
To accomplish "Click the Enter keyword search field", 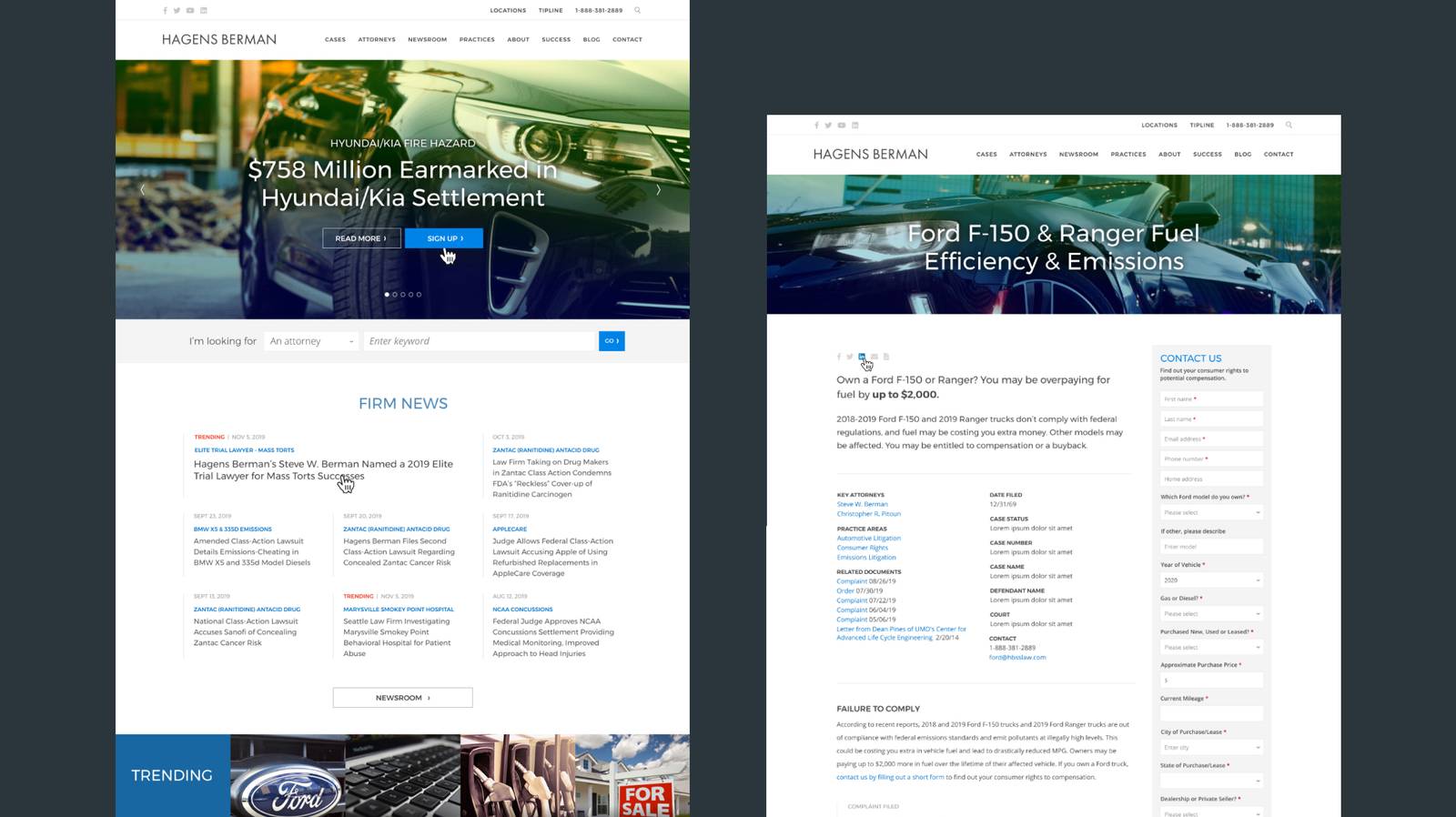I will pyautogui.click(x=479, y=341).
